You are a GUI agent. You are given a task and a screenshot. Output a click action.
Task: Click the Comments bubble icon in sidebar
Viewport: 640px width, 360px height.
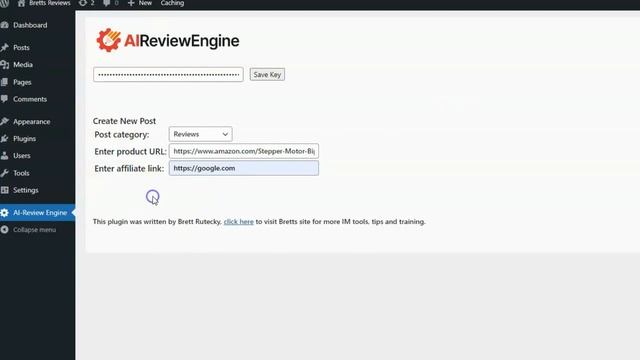point(4,99)
